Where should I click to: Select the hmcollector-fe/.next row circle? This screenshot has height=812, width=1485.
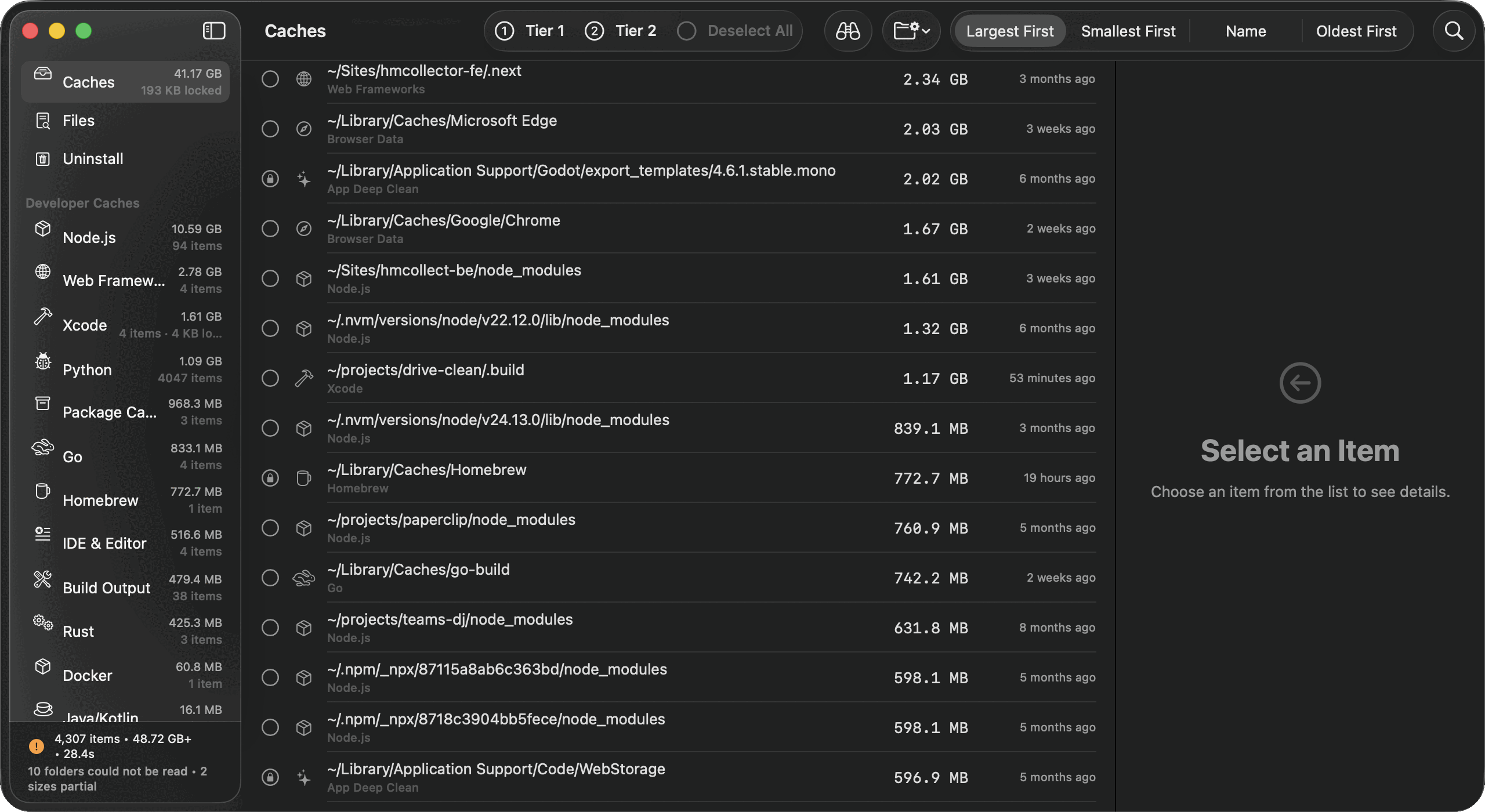coord(270,79)
